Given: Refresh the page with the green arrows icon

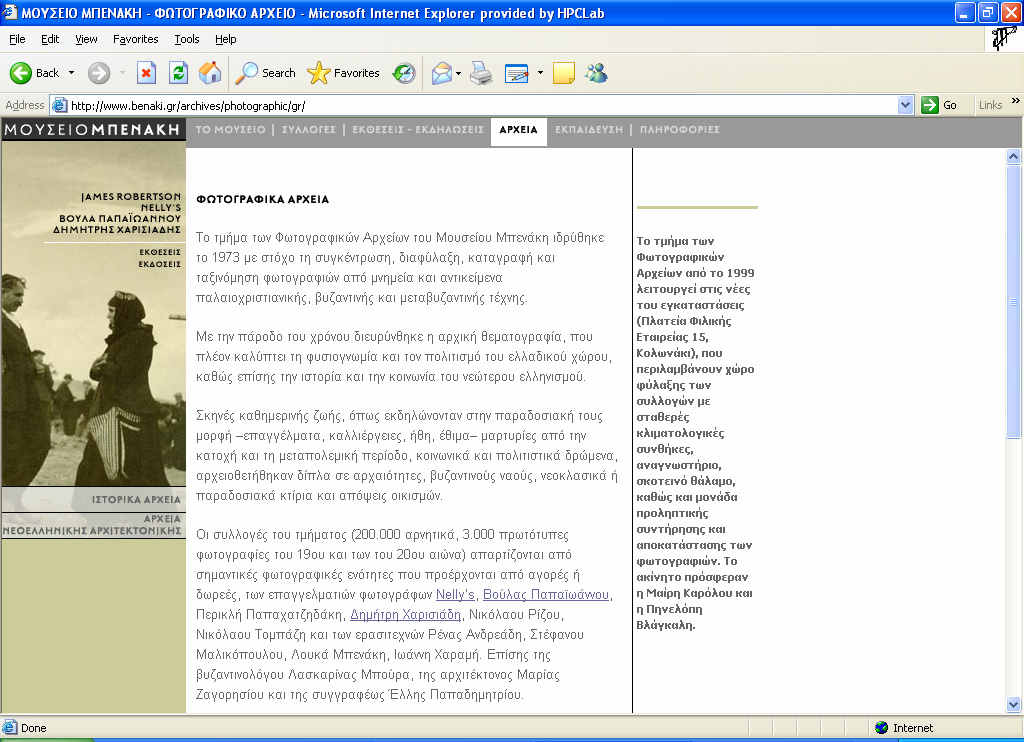Looking at the screenshot, I should tap(178, 73).
